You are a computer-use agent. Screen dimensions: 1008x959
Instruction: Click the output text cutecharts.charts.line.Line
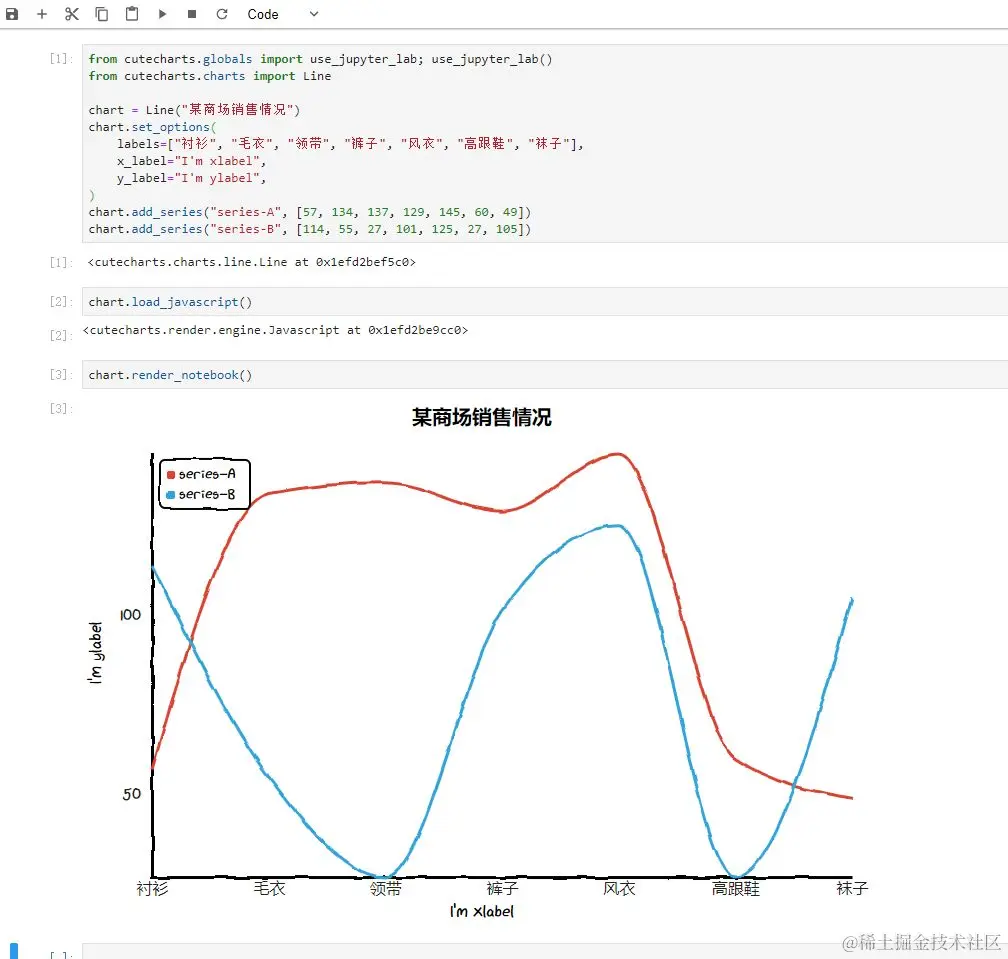(x=252, y=262)
